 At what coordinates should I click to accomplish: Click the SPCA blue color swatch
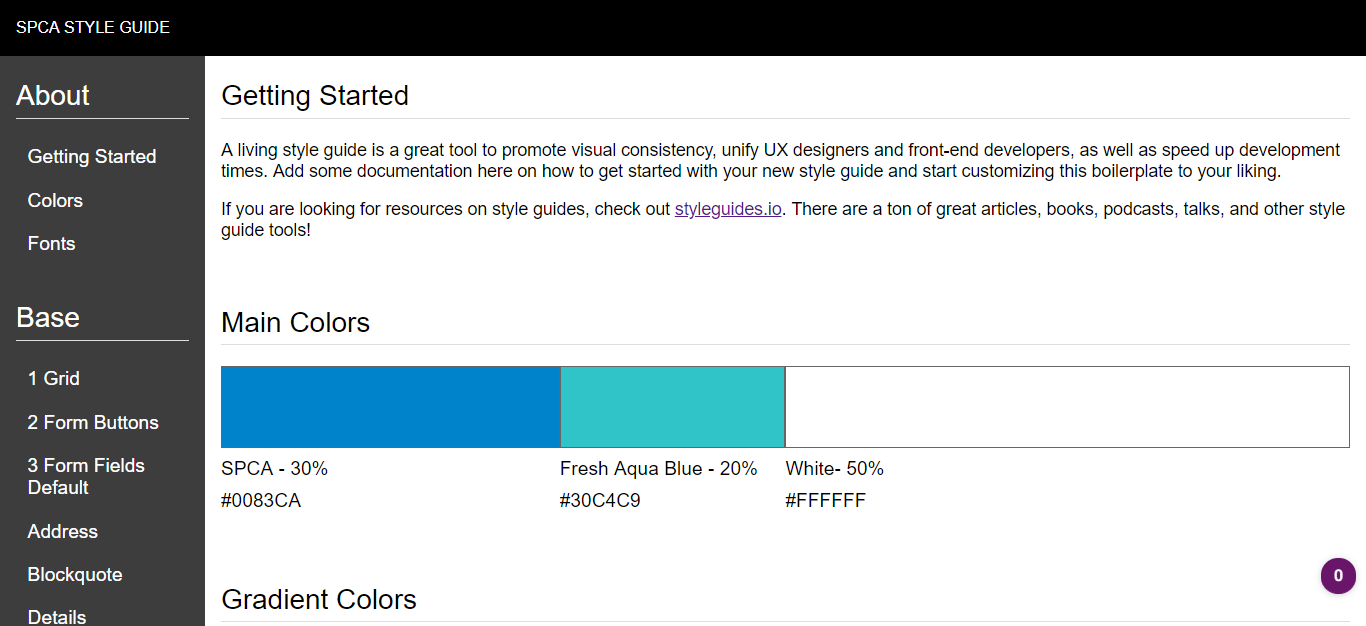[x=390, y=407]
